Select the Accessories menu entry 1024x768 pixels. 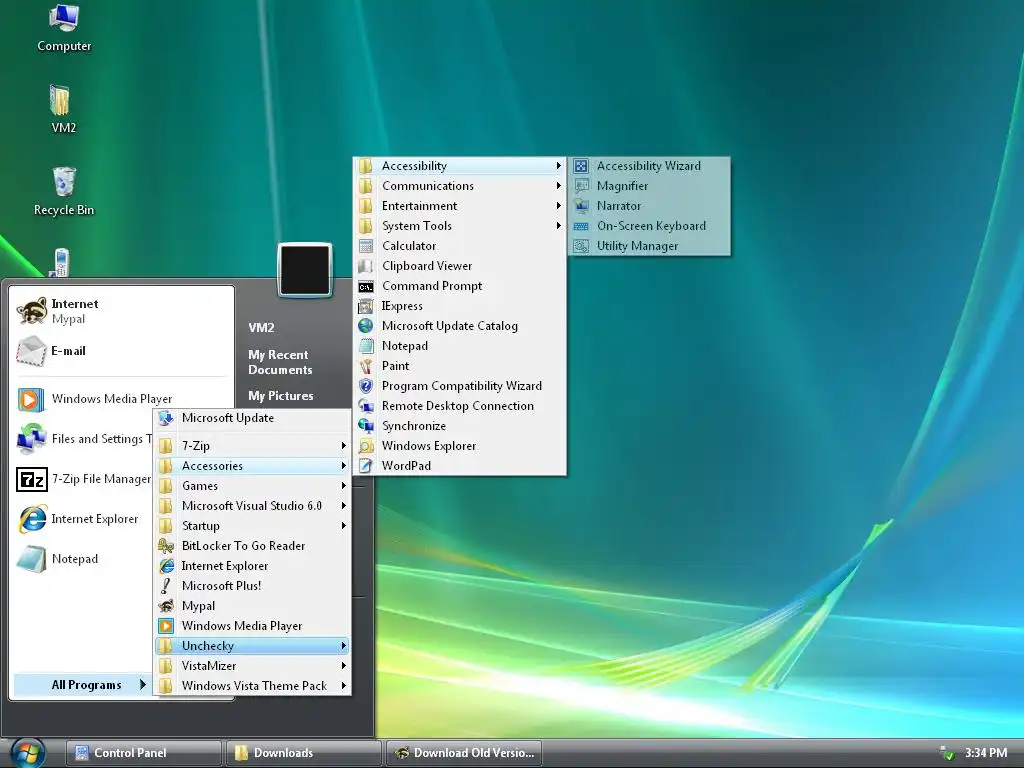point(253,466)
